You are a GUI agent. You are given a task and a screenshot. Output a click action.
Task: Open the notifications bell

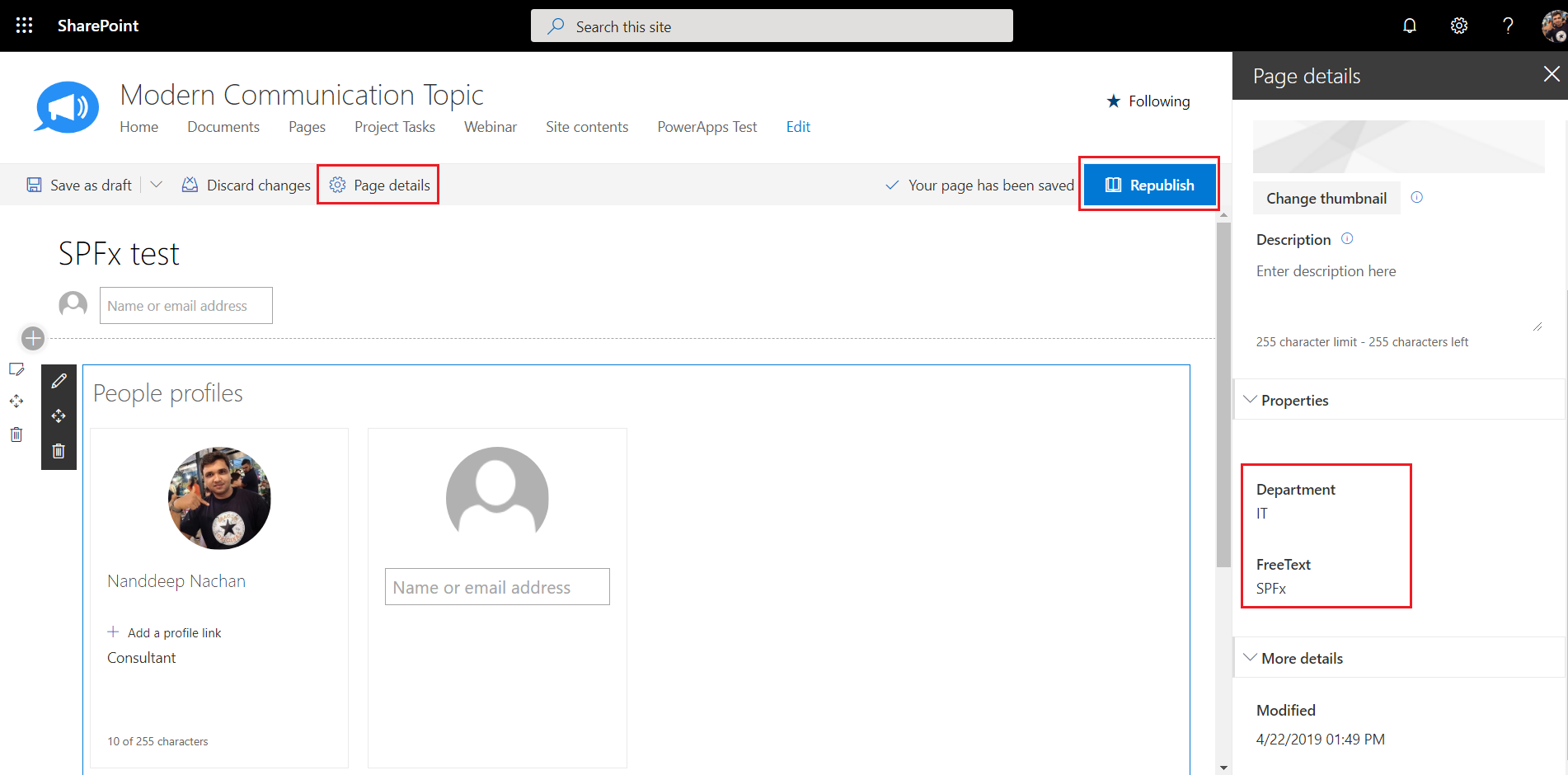(1410, 26)
